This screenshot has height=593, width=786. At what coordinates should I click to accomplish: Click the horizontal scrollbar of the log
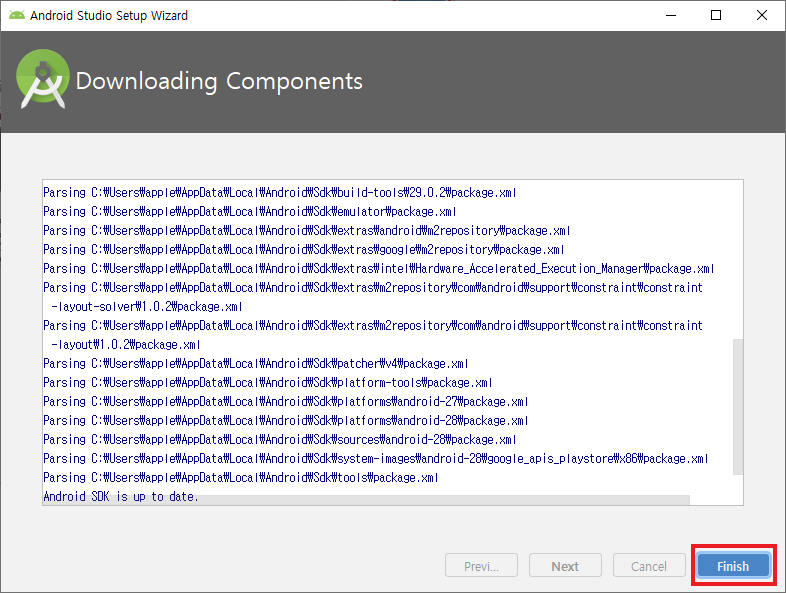click(x=366, y=500)
